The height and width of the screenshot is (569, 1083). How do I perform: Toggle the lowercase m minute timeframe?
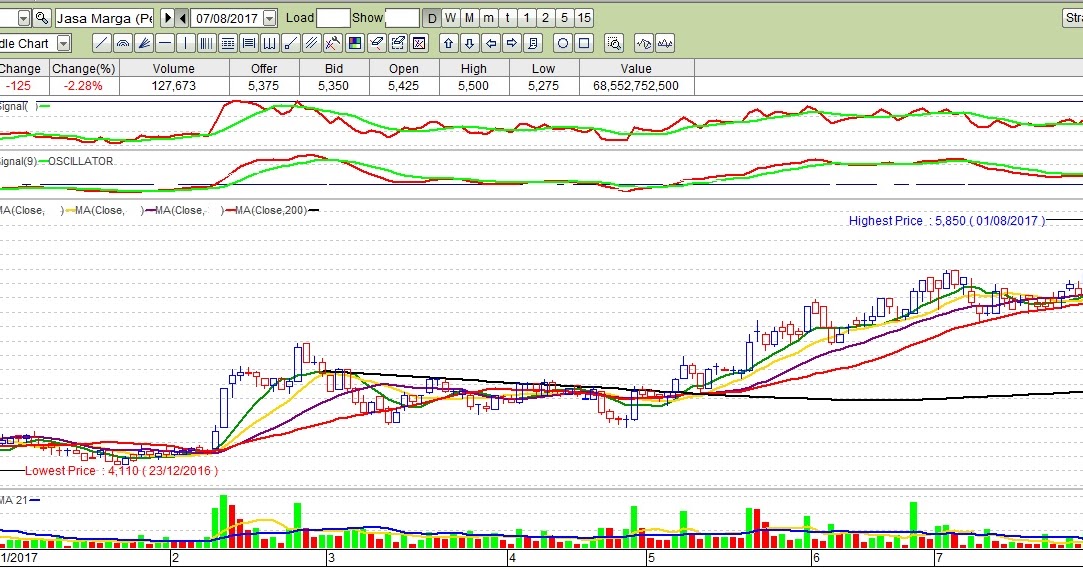489,18
